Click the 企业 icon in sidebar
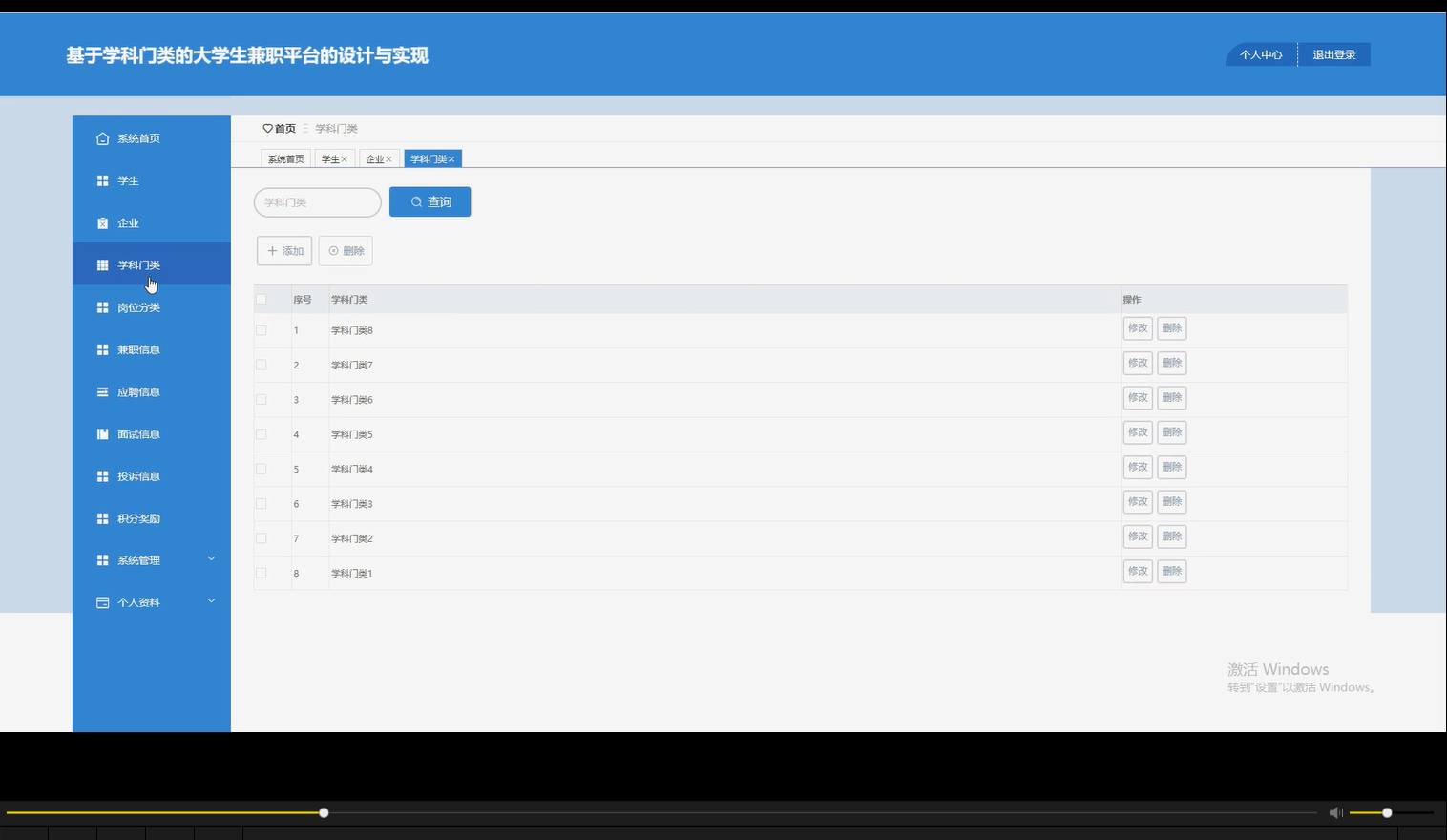 102,223
